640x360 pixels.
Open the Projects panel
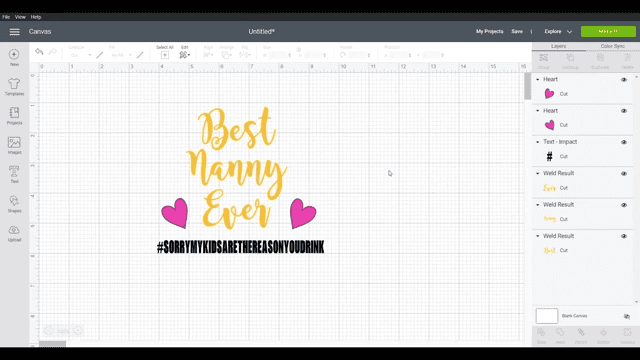(14, 113)
